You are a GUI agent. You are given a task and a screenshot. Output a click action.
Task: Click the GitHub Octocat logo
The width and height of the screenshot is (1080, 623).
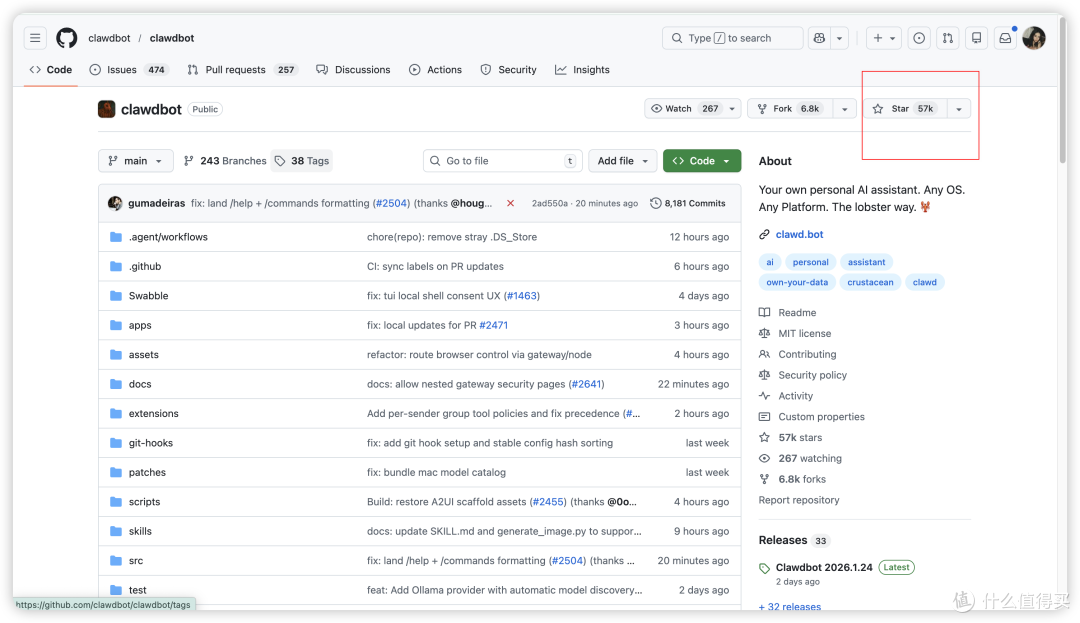click(x=67, y=38)
